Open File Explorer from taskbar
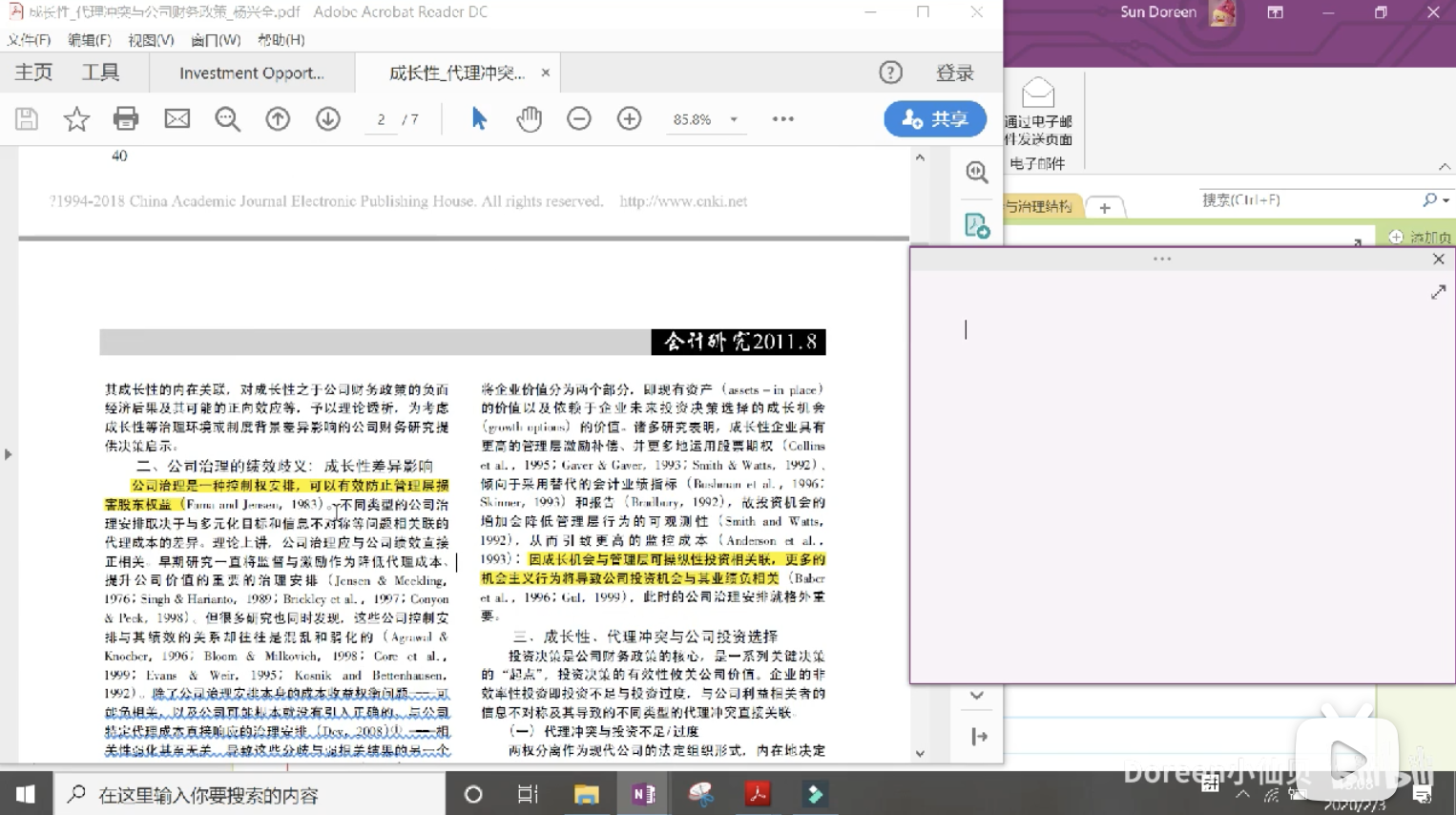Viewport: 1456px width, 815px height. click(586, 794)
